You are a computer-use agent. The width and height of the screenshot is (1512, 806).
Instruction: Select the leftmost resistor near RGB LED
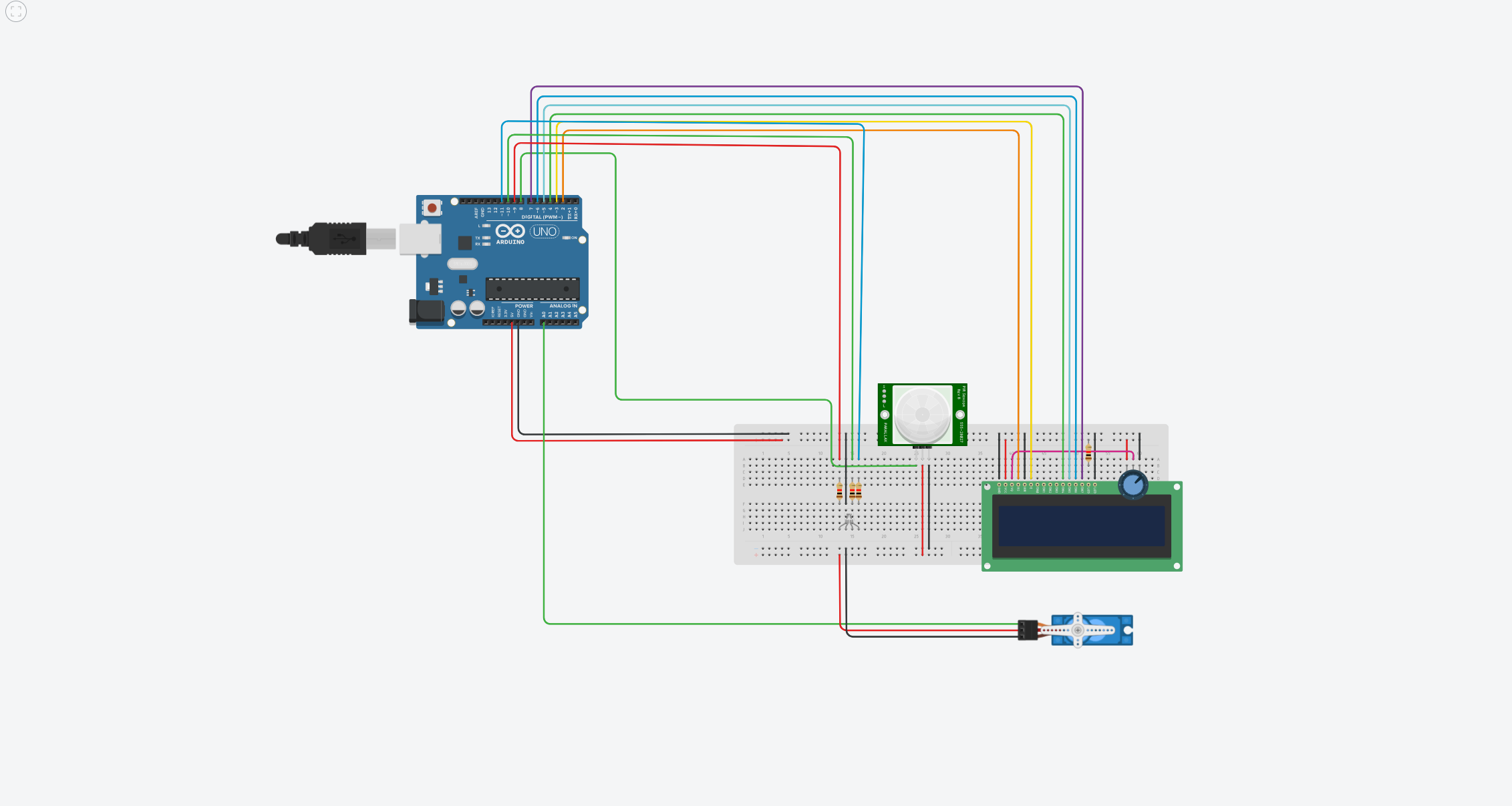[840, 492]
